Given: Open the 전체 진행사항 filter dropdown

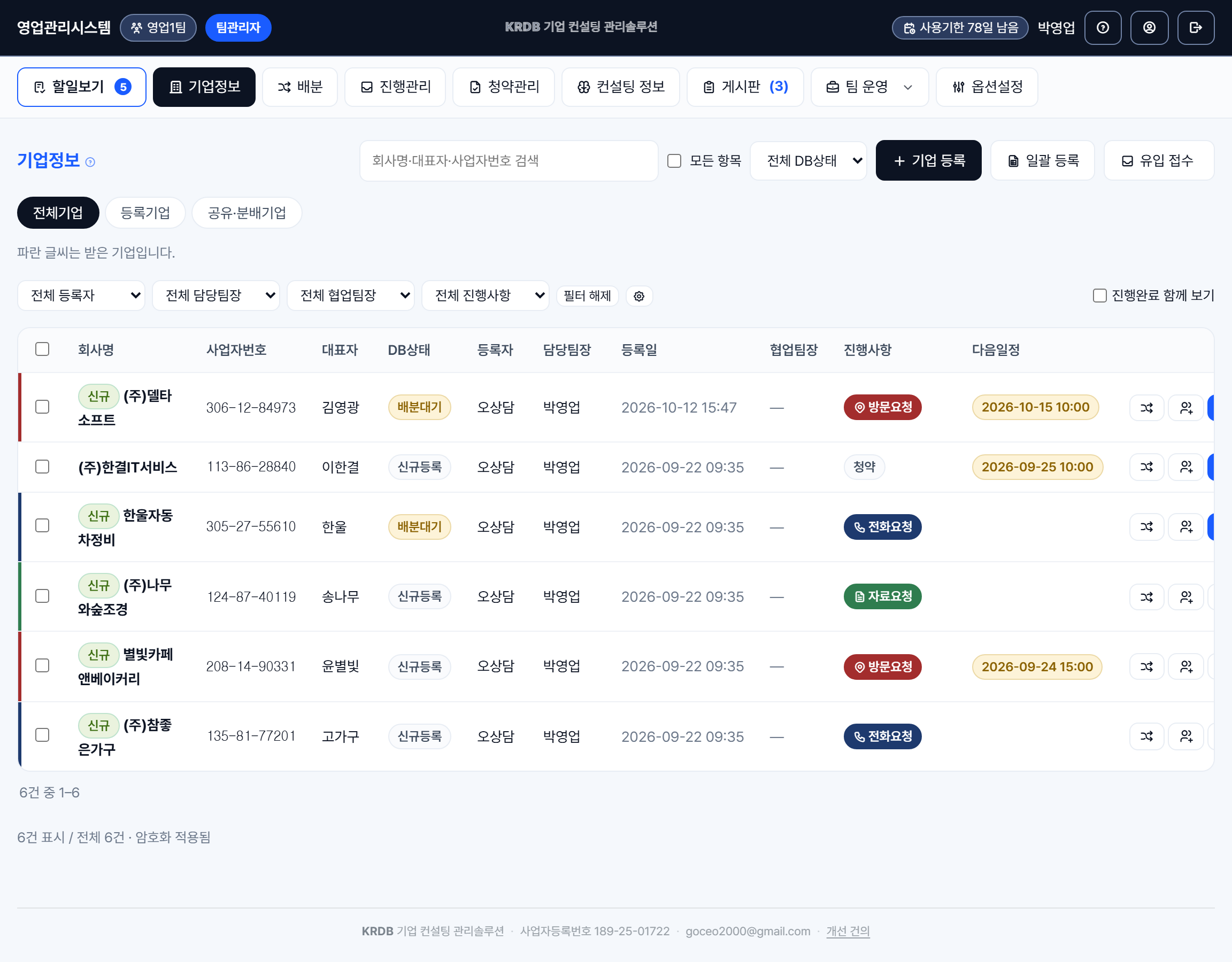Looking at the screenshot, I should coord(486,296).
